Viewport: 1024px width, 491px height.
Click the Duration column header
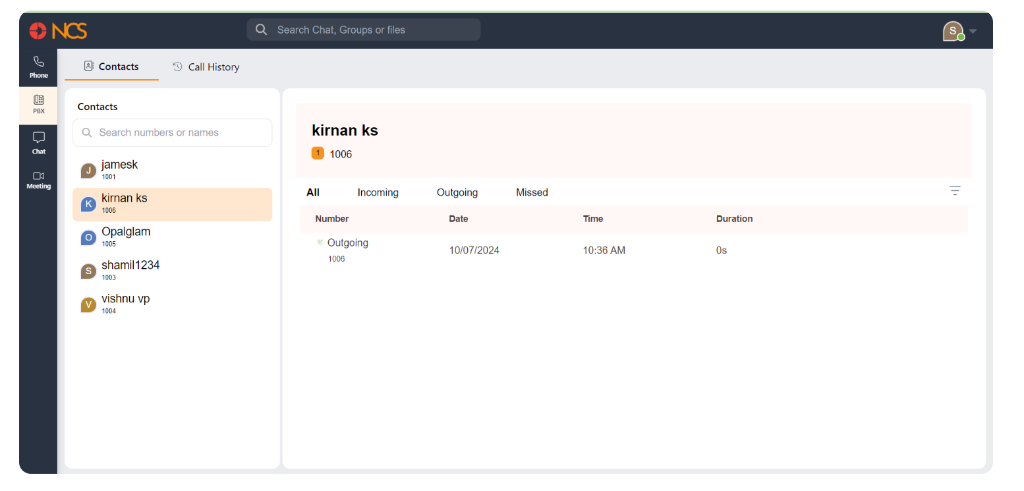coord(735,219)
